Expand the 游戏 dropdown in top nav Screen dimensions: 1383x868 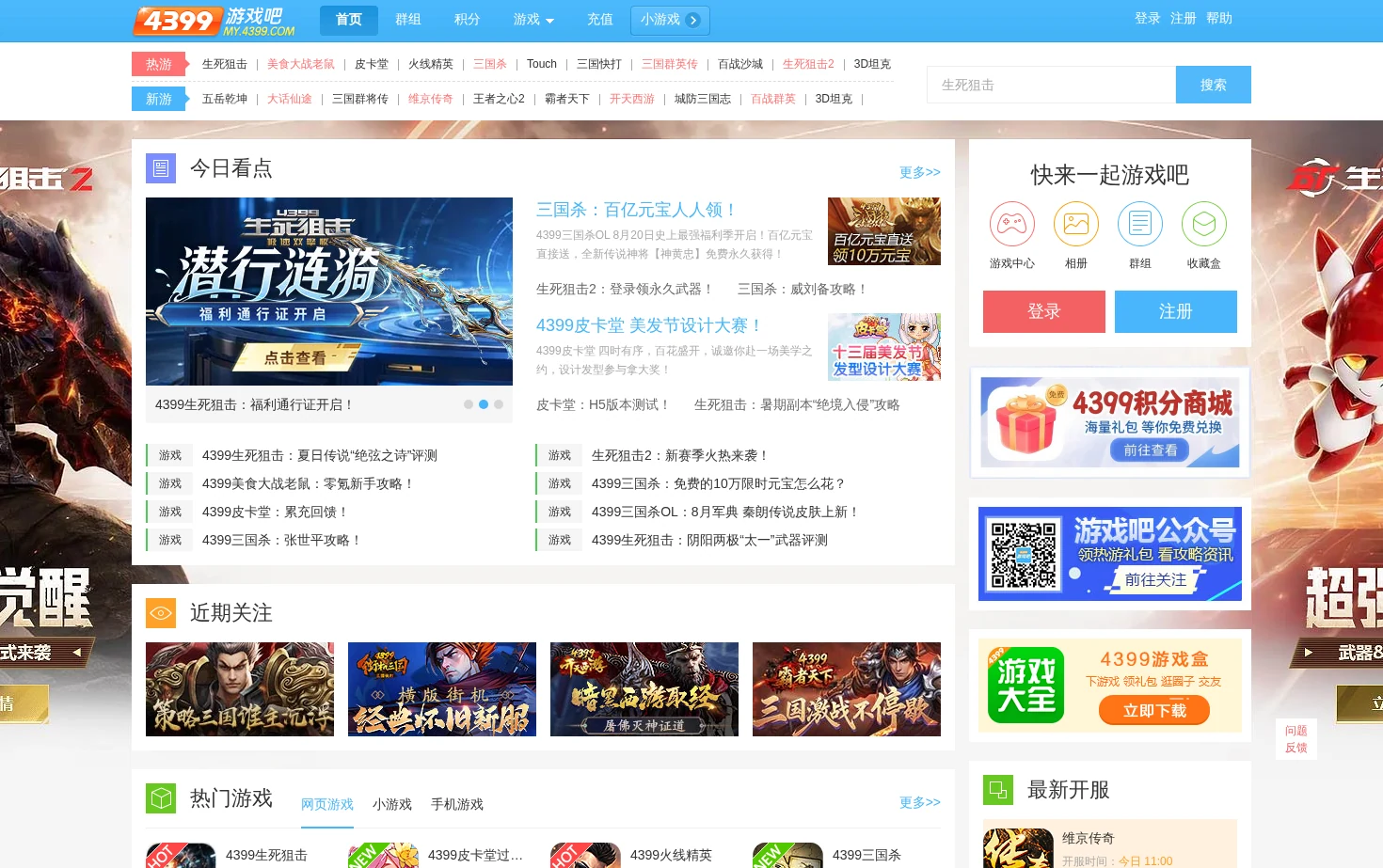[x=533, y=20]
